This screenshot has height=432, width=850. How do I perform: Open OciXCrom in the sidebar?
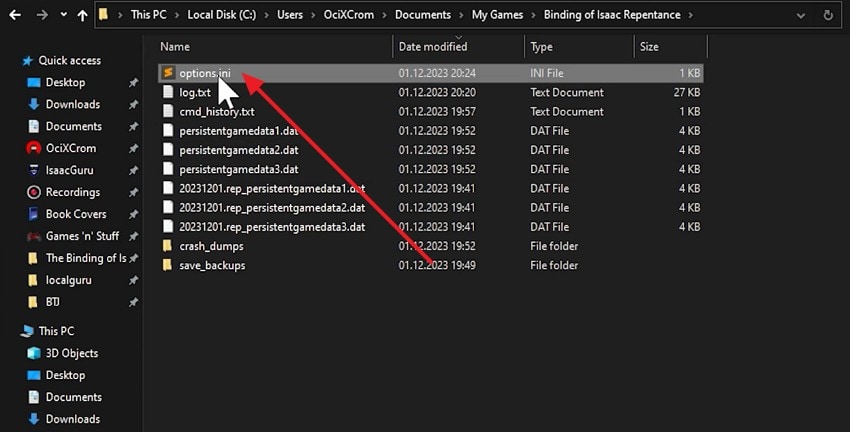[x=70, y=148]
